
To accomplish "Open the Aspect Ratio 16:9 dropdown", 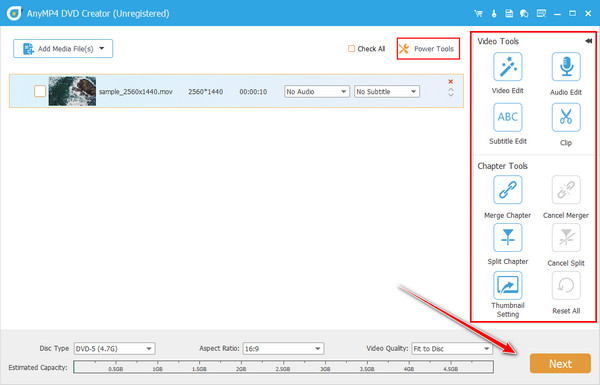I will pos(283,349).
